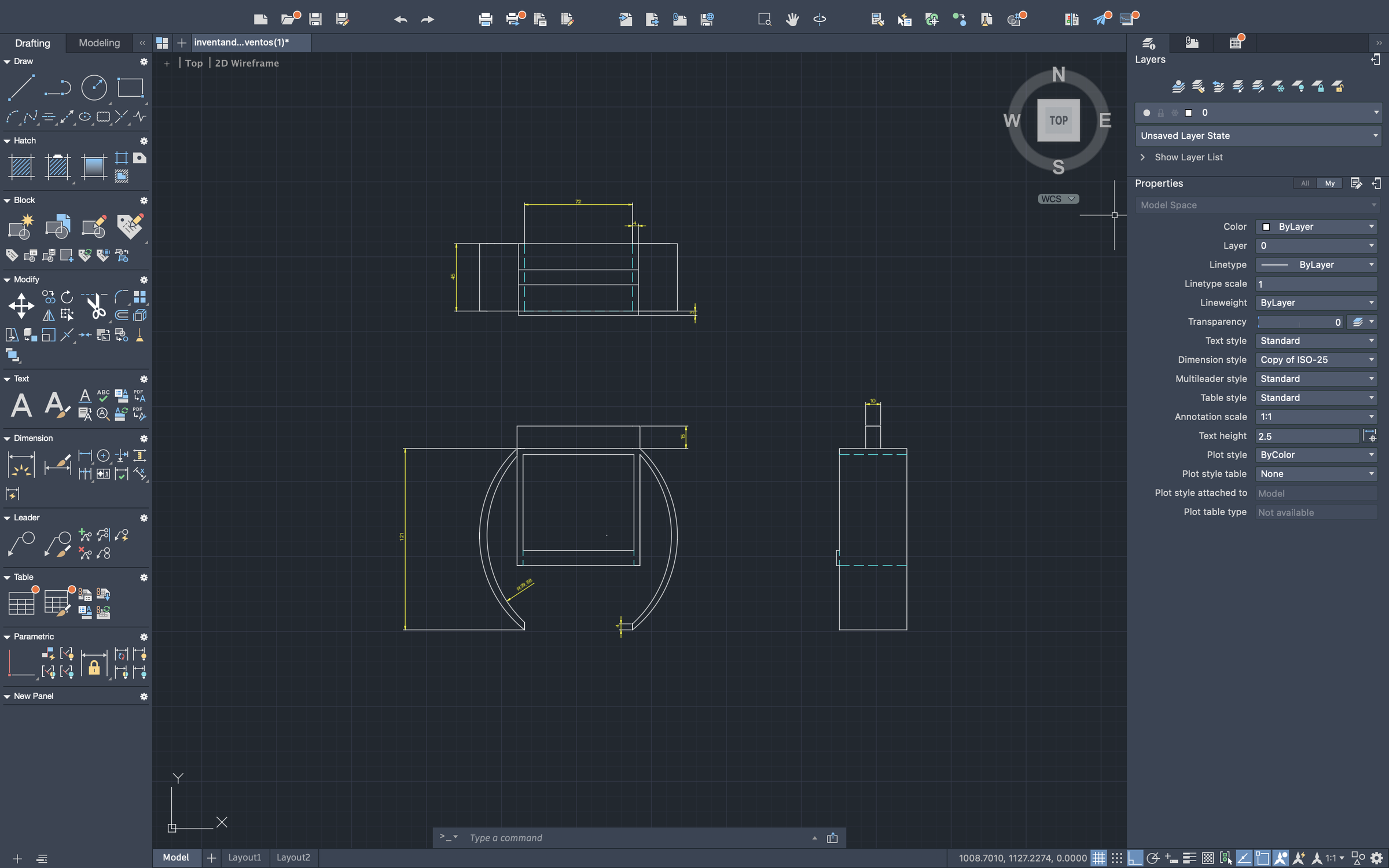Toggle snap mode in status bar

pyautogui.click(x=1117, y=858)
